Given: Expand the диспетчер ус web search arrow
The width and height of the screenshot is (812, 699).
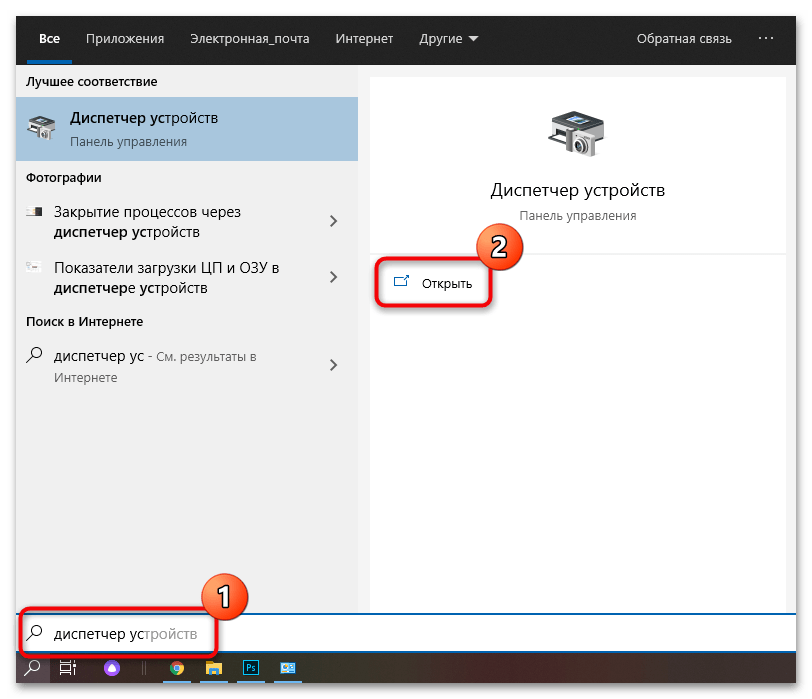Looking at the screenshot, I should (334, 366).
